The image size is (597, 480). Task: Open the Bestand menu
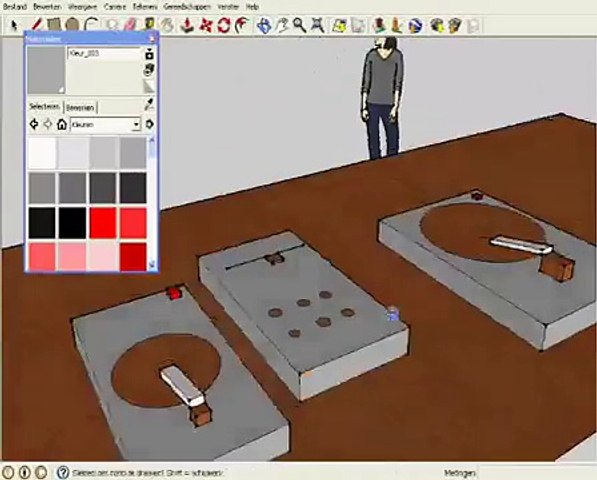[15, 7]
